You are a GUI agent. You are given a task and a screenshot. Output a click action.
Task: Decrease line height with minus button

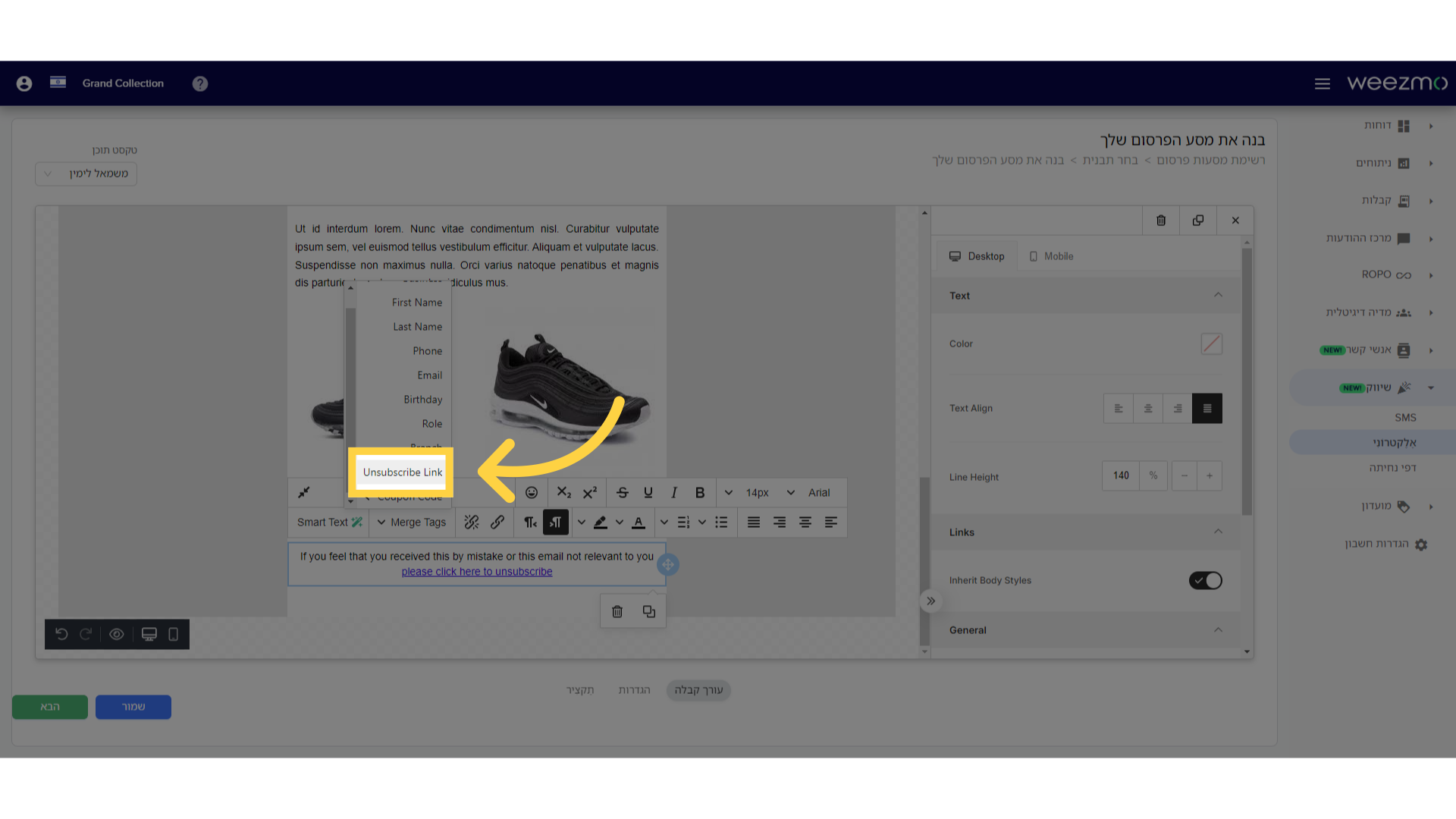[x=1185, y=475]
